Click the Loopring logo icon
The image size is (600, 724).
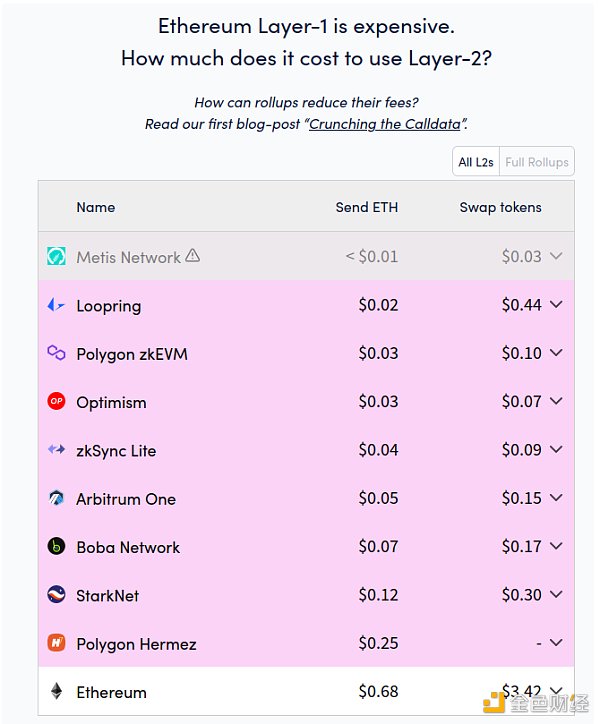click(56, 306)
